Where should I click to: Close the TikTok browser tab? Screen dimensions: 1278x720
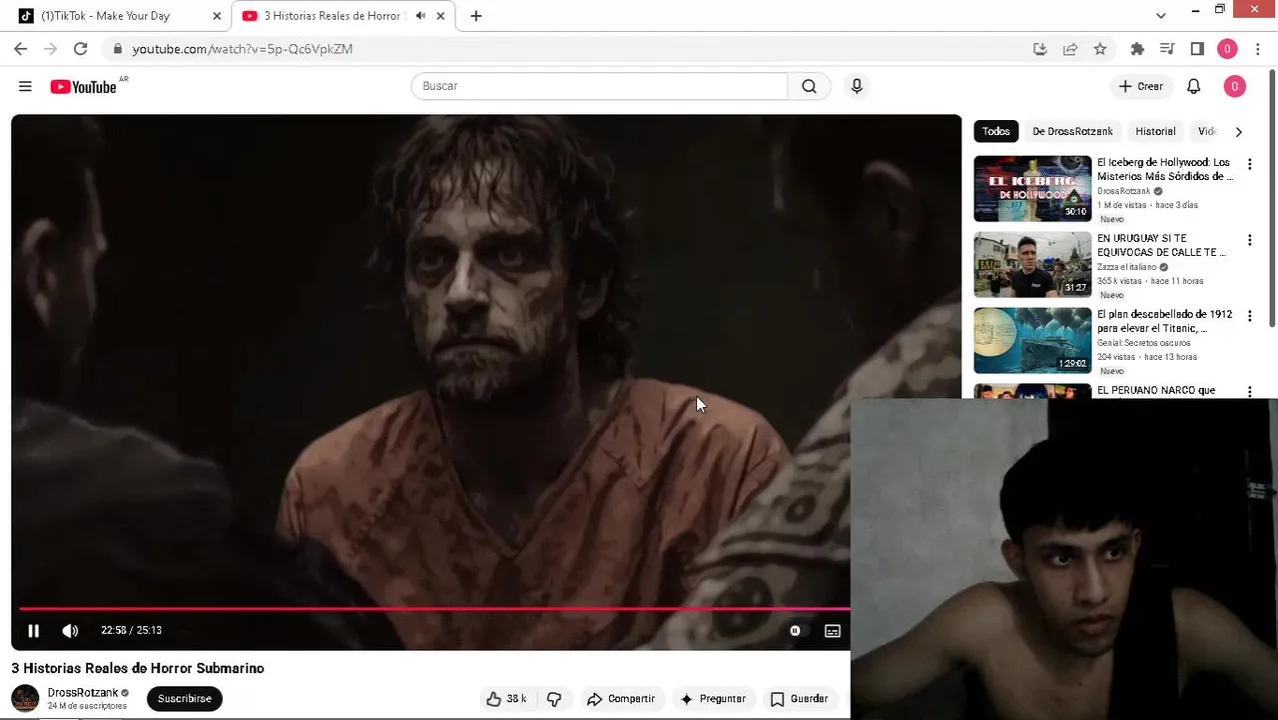coord(217,16)
